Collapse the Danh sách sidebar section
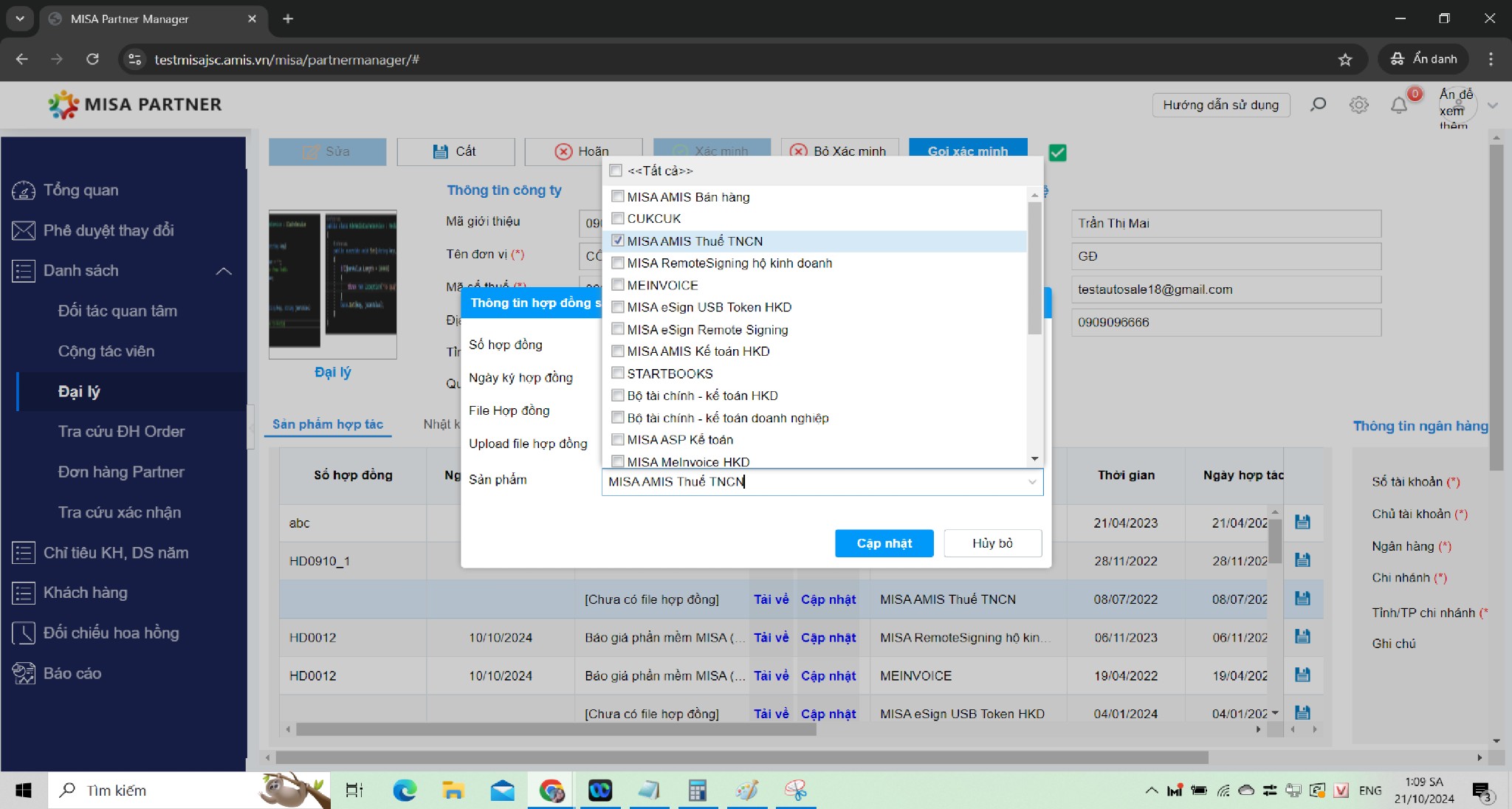The height and width of the screenshot is (809, 1512). 224,271
